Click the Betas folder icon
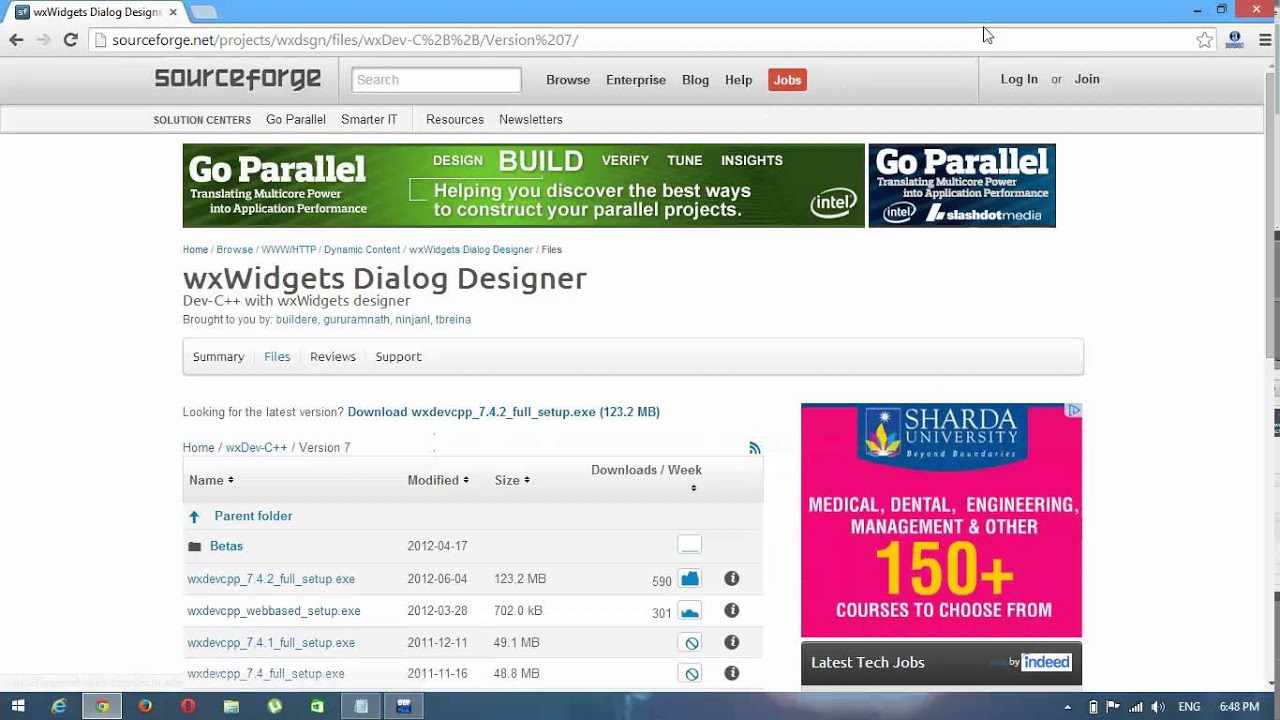 [195, 546]
